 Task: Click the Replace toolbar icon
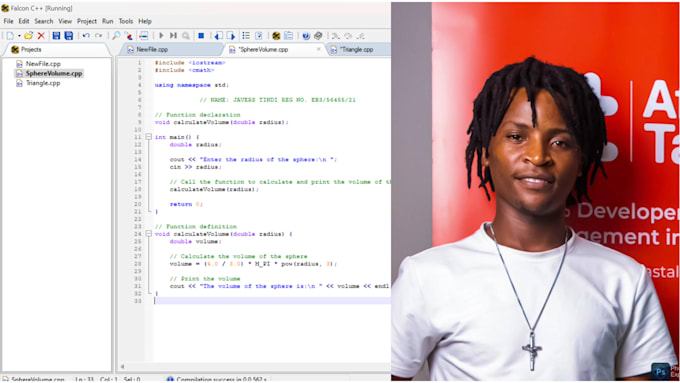128,36
